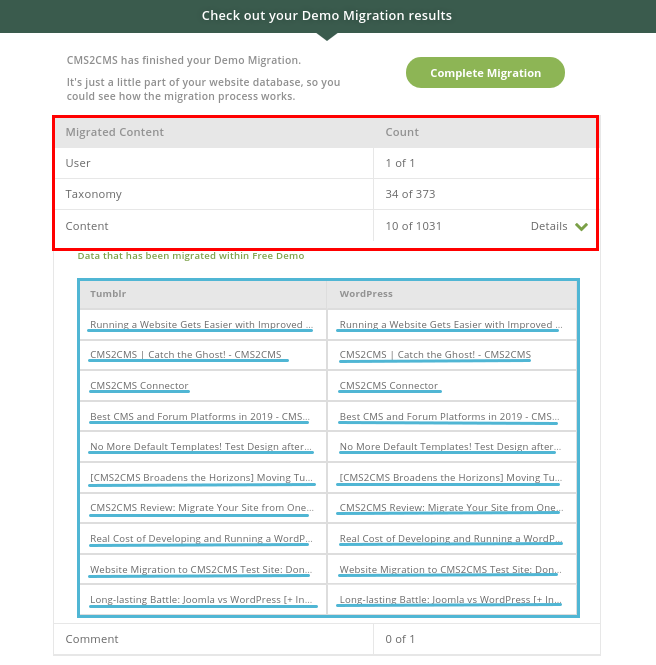Collapse Content details via green chevron
This screenshot has height=665, width=656.
(x=581, y=226)
